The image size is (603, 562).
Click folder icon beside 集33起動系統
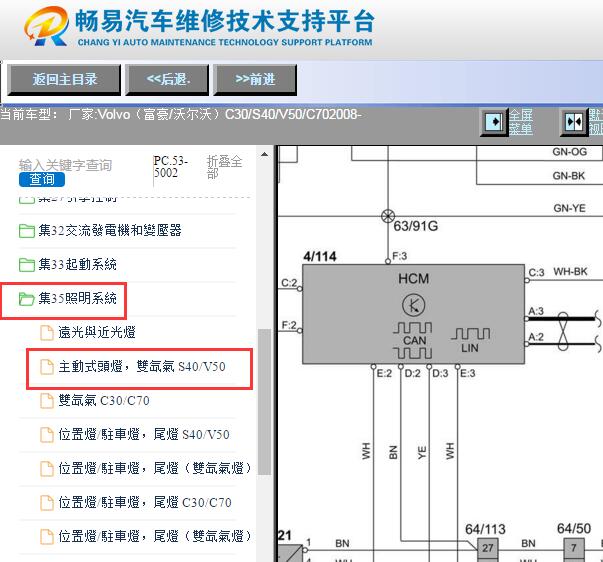click(27, 265)
